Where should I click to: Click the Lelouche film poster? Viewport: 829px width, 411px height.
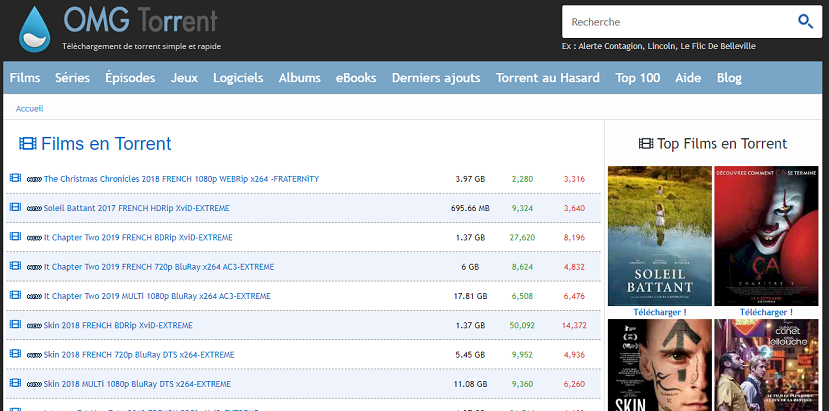(x=766, y=364)
